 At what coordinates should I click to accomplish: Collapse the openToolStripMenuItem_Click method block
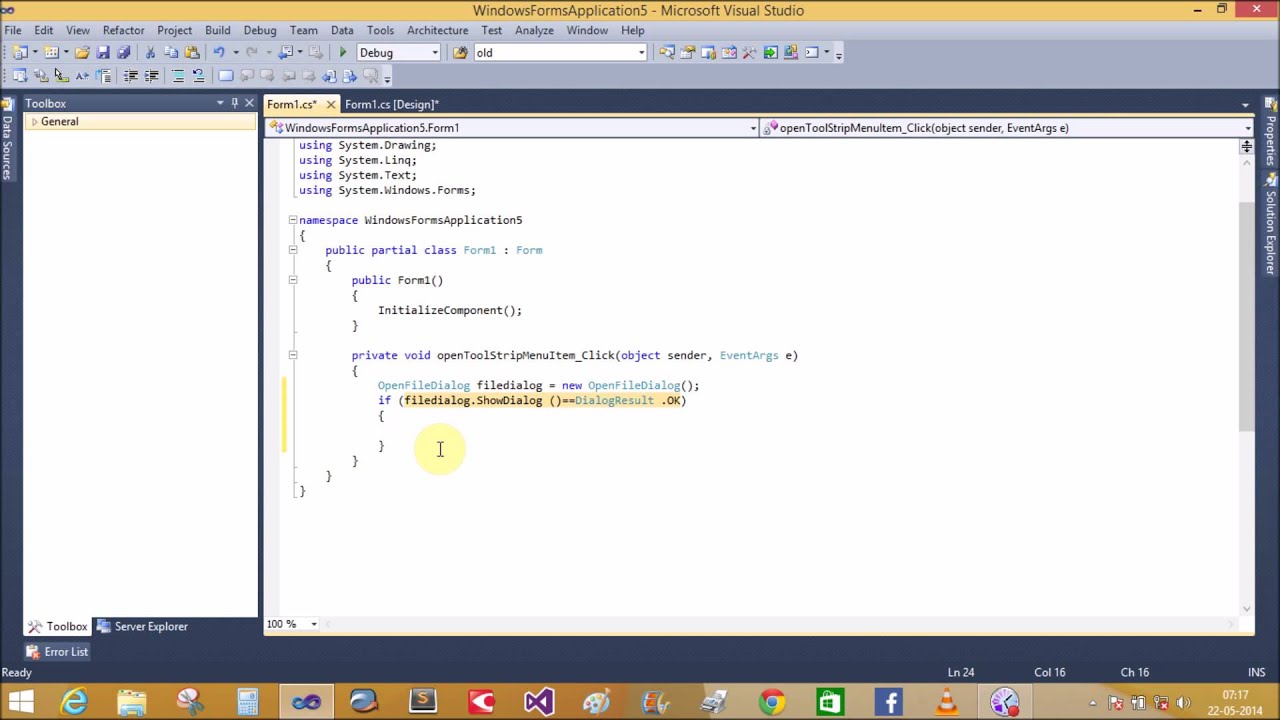292,355
